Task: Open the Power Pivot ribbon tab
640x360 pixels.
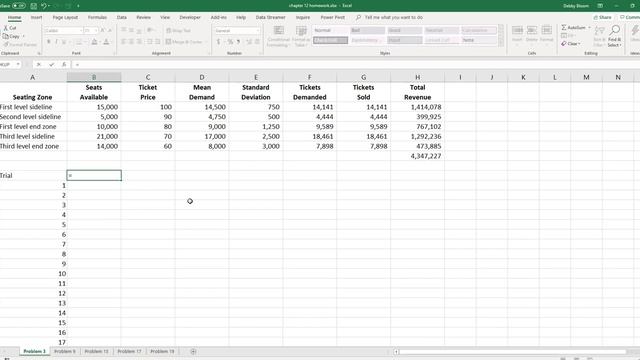Action: (333, 18)
